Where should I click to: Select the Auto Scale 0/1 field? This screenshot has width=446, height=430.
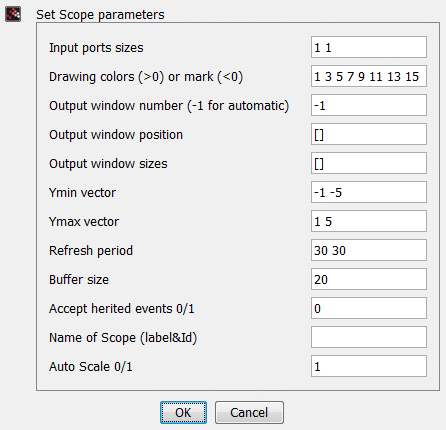[369, 366]
